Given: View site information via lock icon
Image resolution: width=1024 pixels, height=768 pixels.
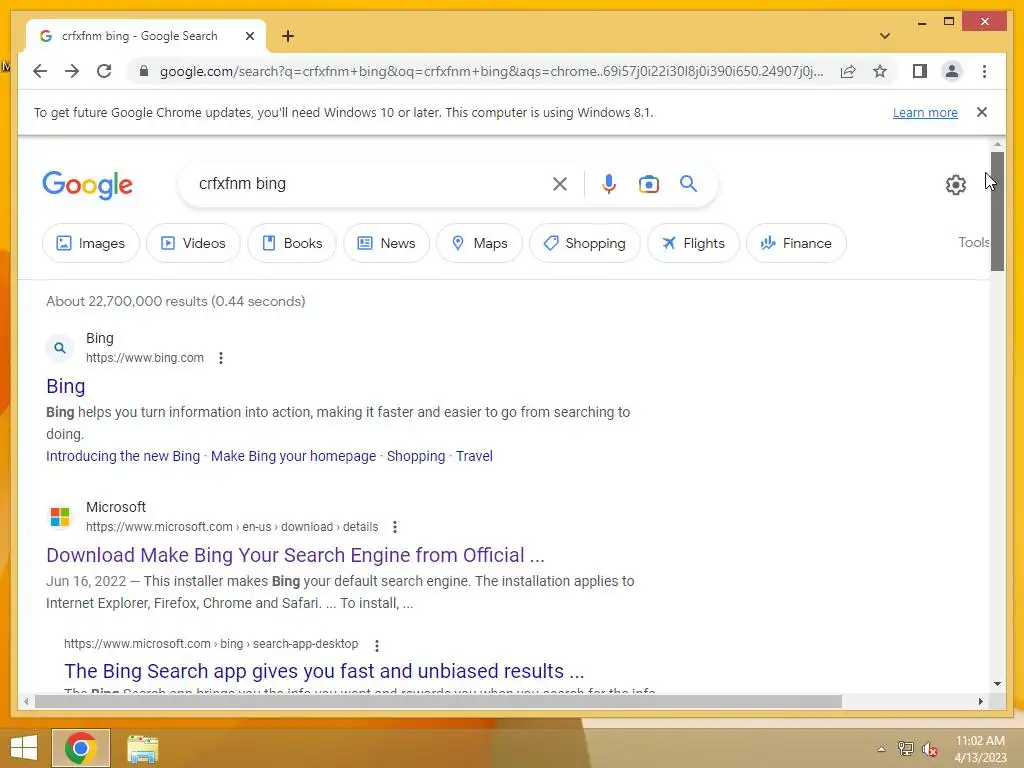Looking at the screenshot, I should pos(144,71).
